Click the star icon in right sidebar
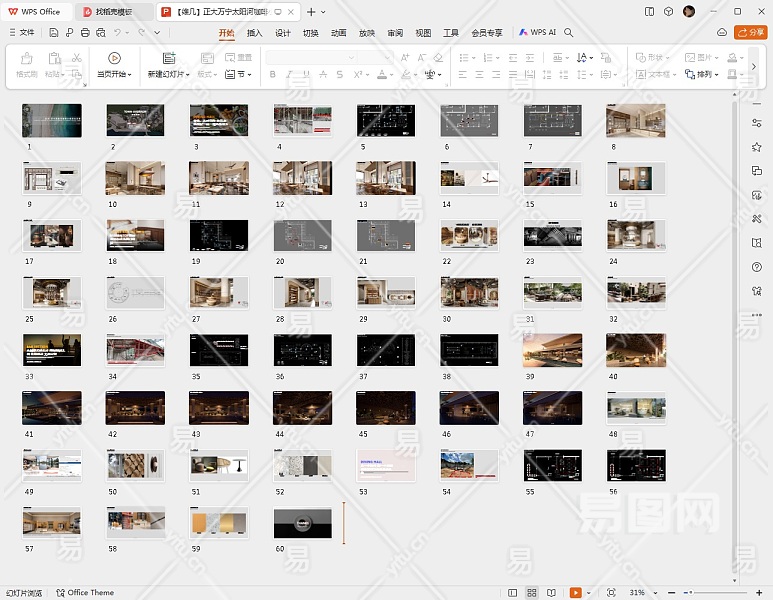The height and width of the screenshot is (600, 773). click(757, 147)
